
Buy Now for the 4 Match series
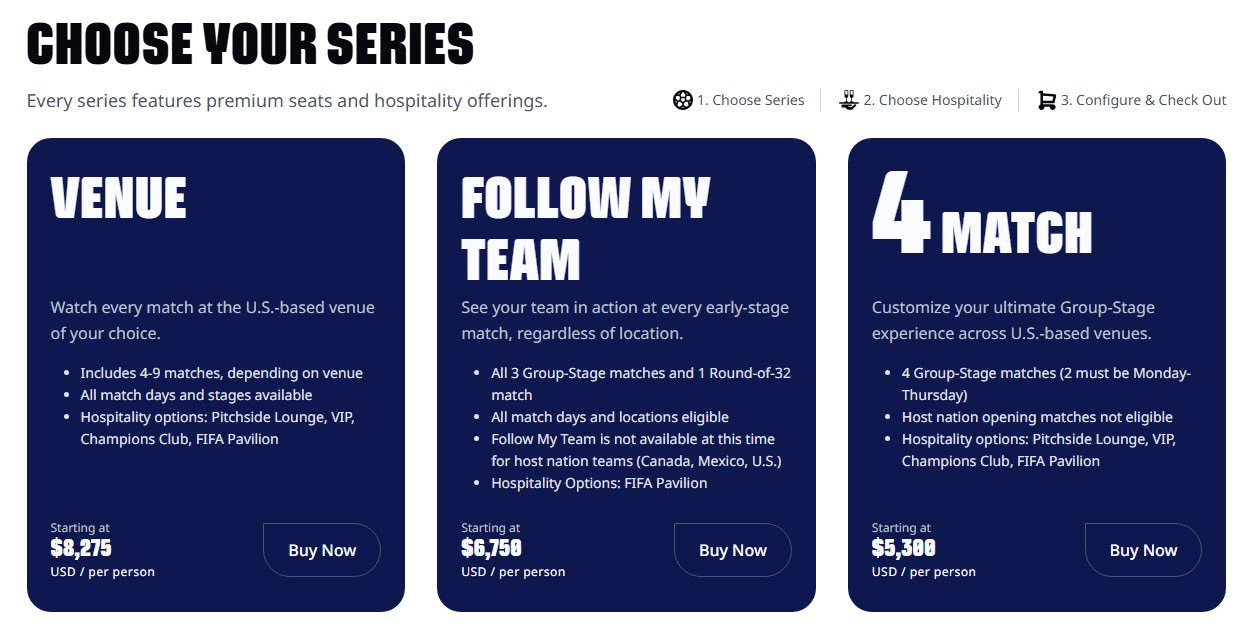[x=1143, y=550]
